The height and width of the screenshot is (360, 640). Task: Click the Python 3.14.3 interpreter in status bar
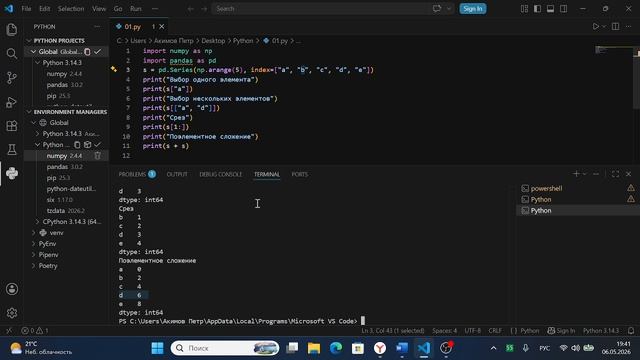coord(601,331)
